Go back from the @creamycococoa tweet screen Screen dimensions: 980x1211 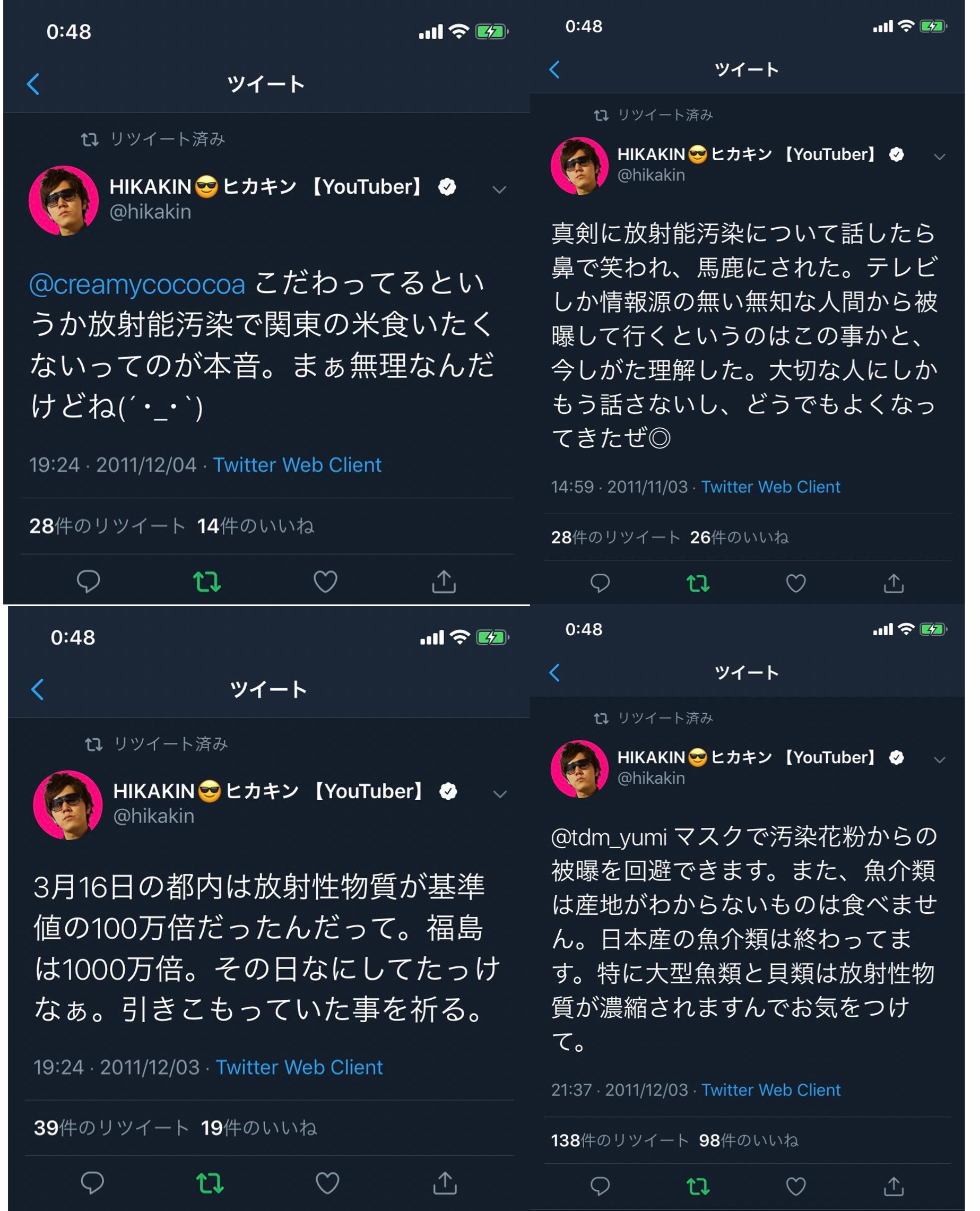[x=33, y=84]
